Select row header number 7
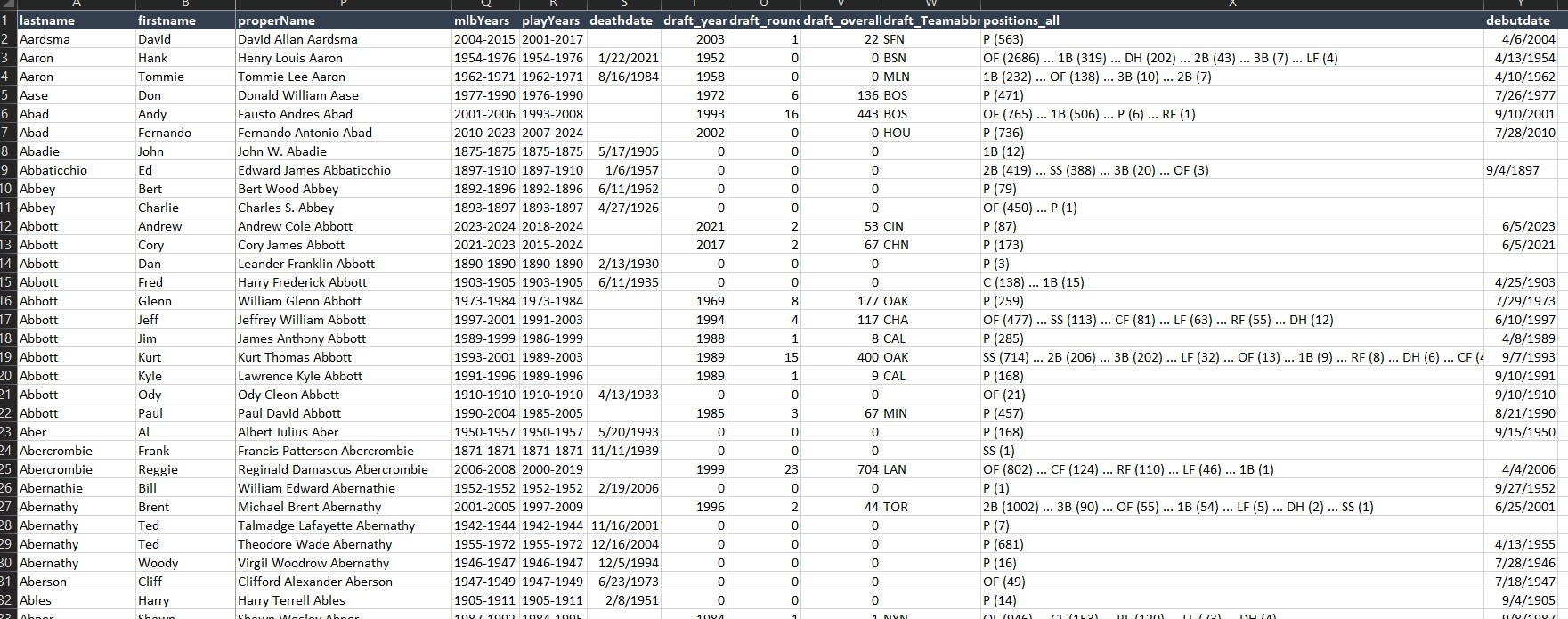Viewport: 1568px width, 619px height. tap(7, 133)
